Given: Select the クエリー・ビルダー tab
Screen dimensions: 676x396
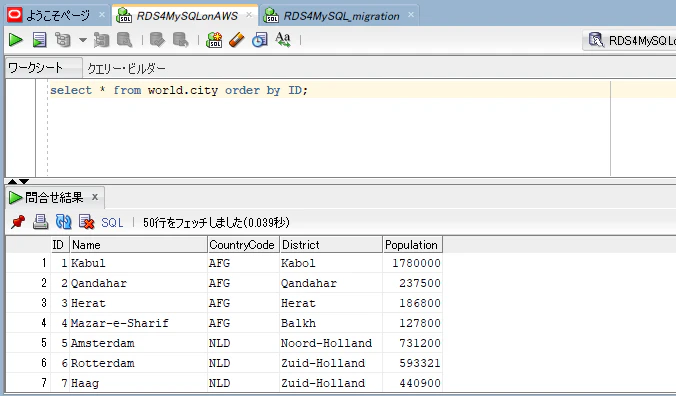Looking at the screenshot, I should click(x=126, y=69).
